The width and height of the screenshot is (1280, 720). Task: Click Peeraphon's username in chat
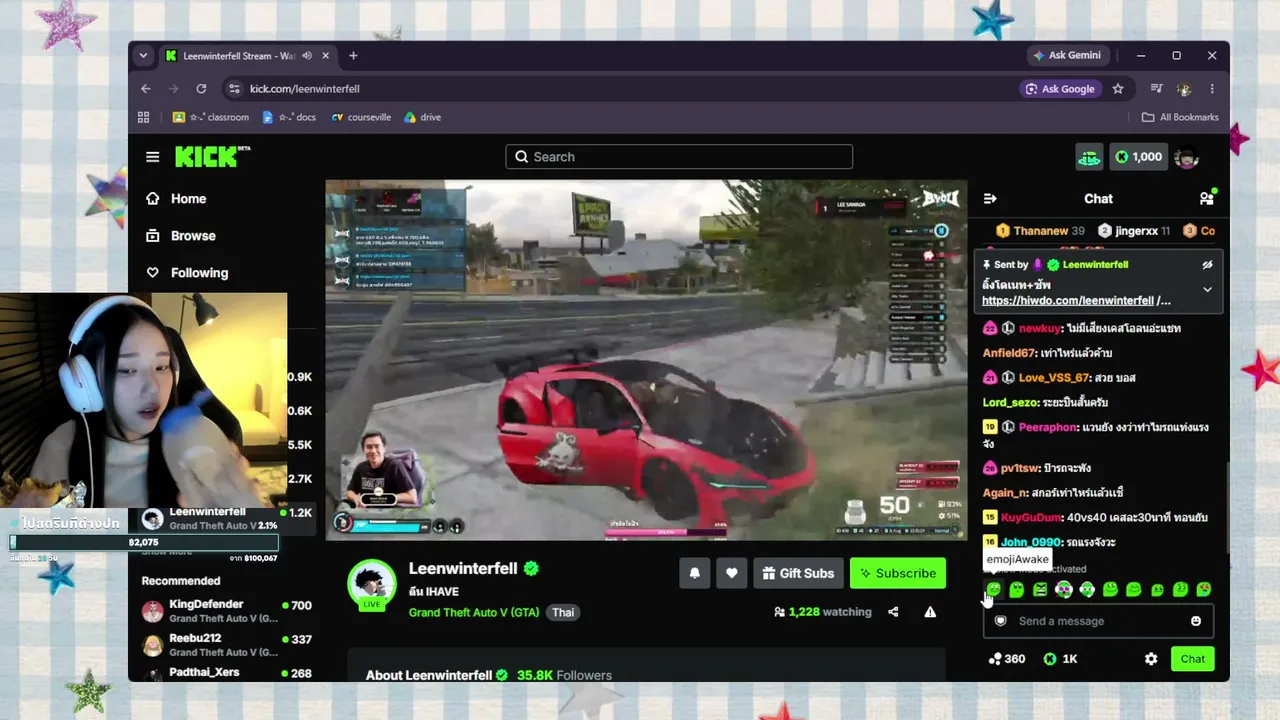click(1048, 427)
